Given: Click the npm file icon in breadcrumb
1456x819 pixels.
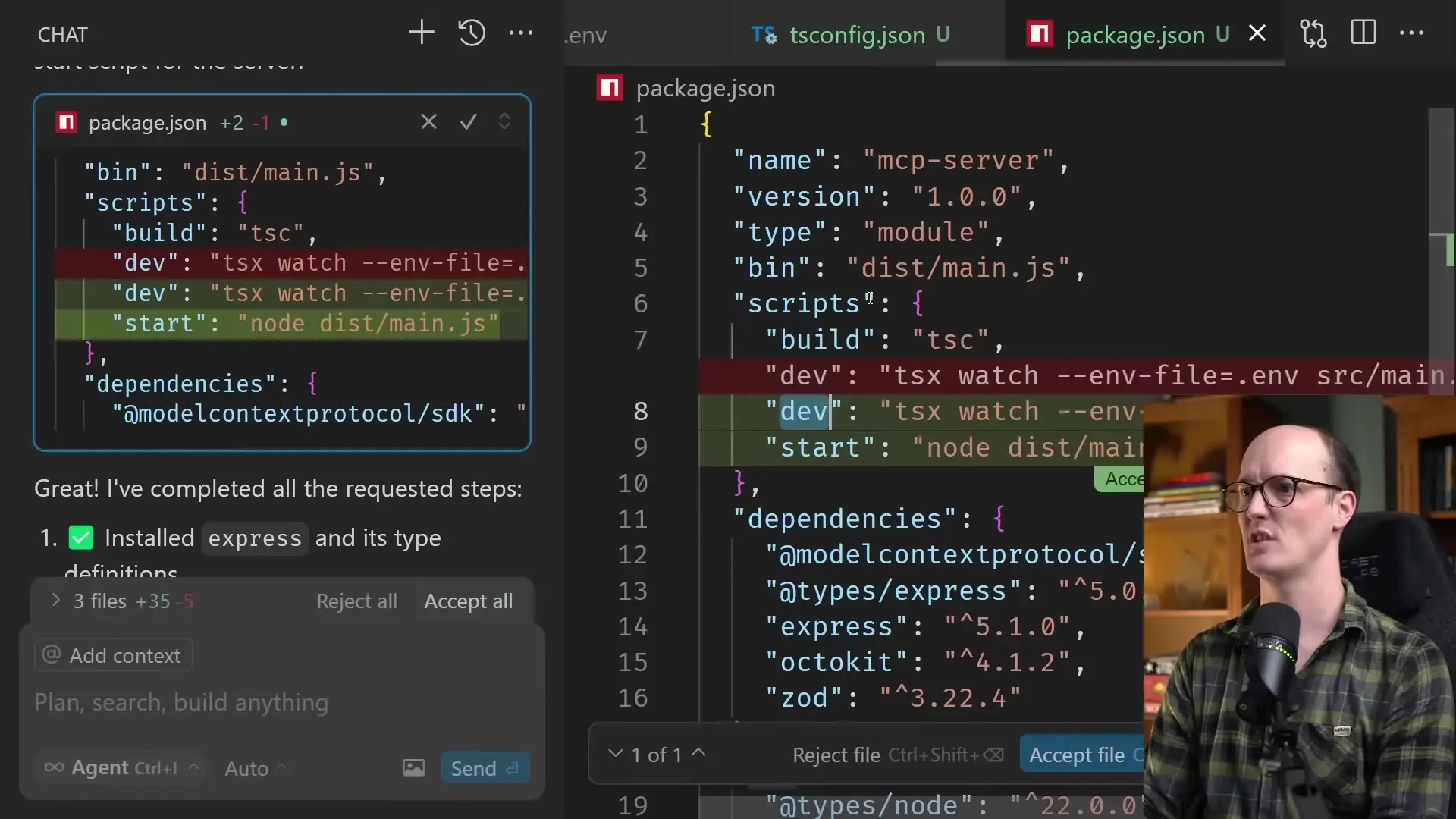Looking at the screenshot, I should click(x=609, y=88).
